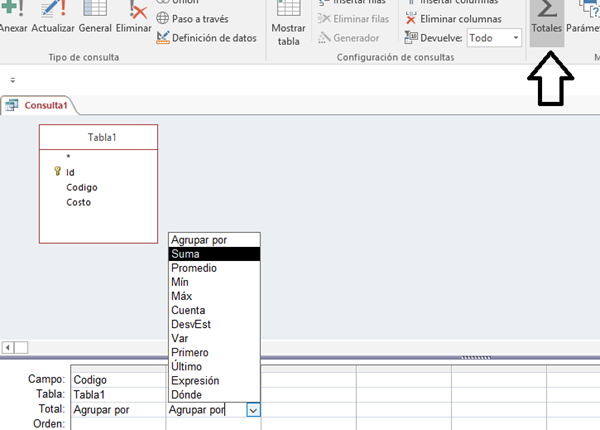Switch to the Consulta1 tab
Screen dimensions: 600x430
pyautogui.click(x=39, y=105)
